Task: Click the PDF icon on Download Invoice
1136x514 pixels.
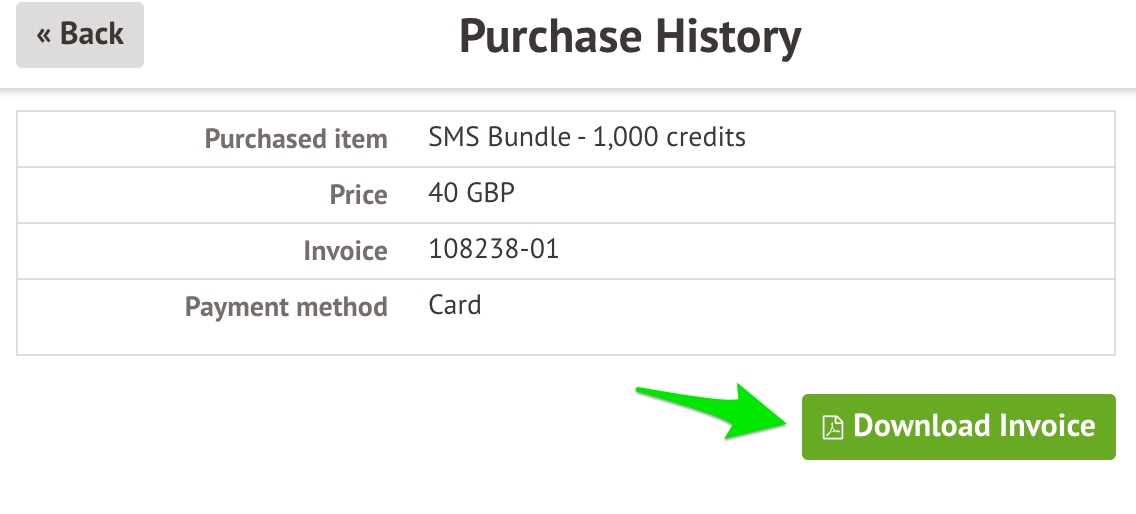Action: click(x=832, y=428)
